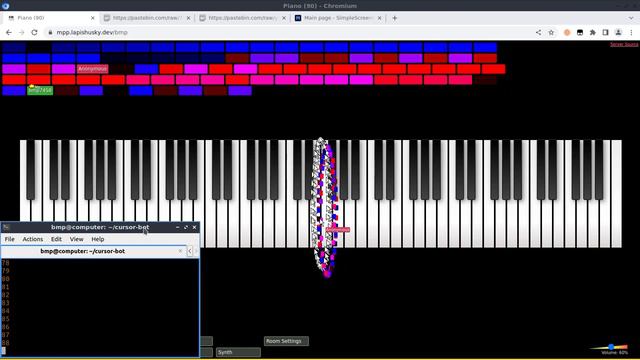Close the Main page - SimpleScreen tab
Screen dimensions: 640x360
379,18
